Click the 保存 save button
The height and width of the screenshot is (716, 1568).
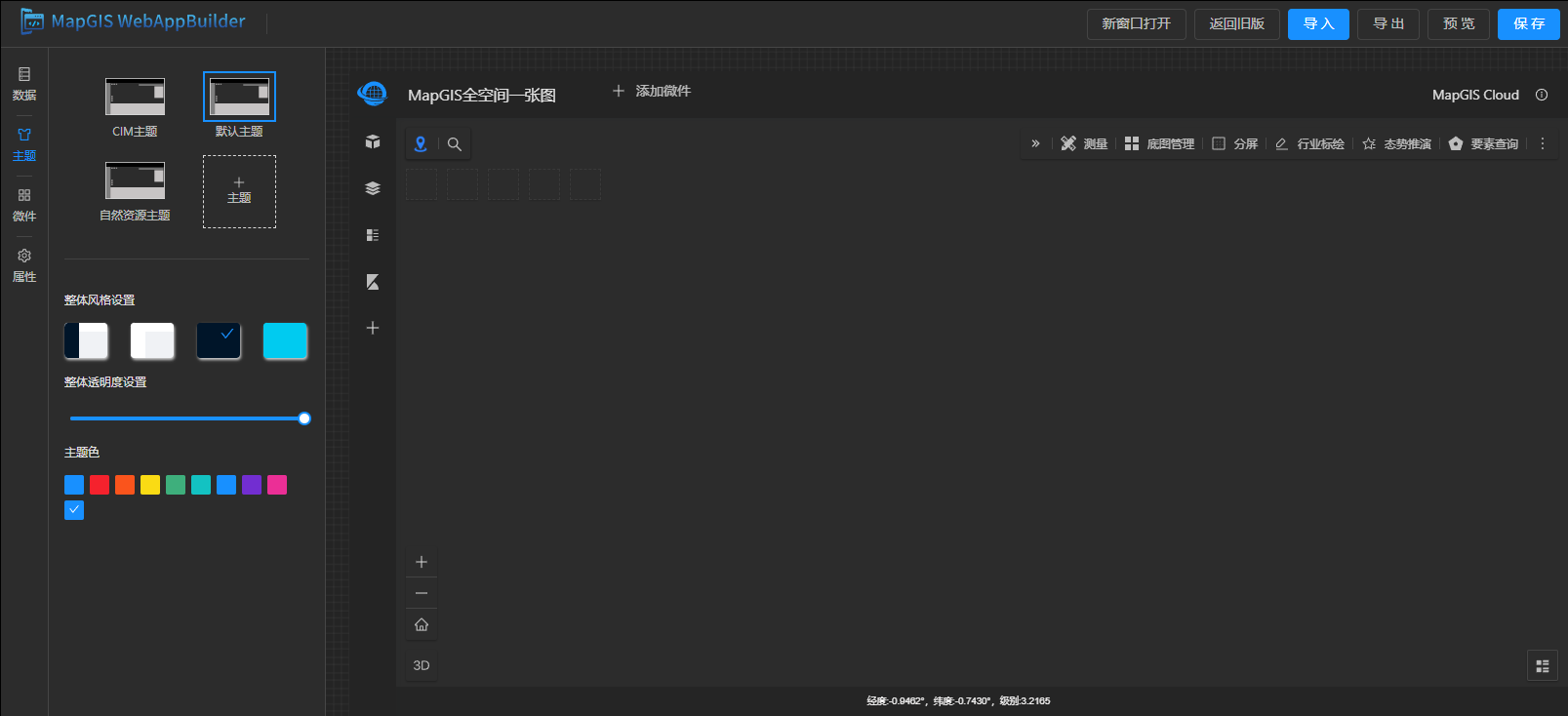(1529, 24)
